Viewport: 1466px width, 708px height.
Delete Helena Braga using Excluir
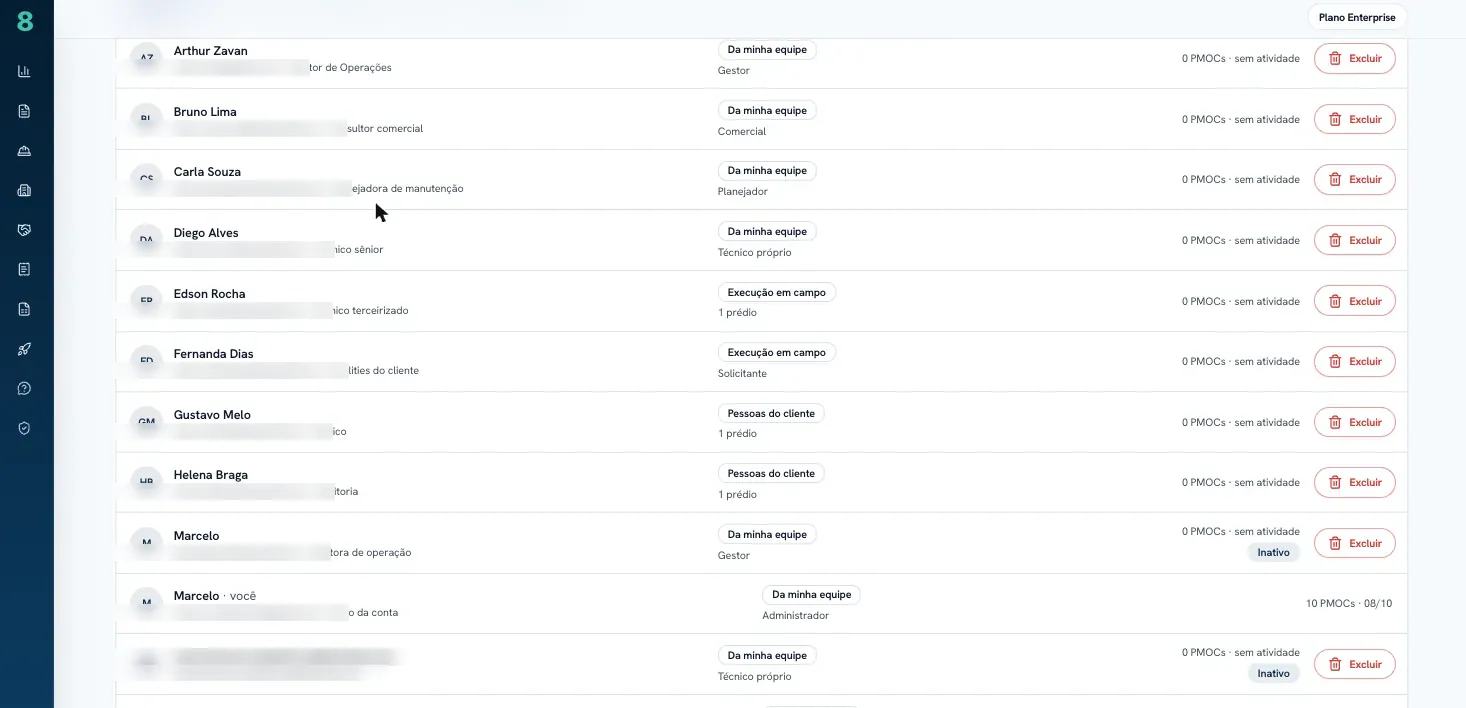point(1354,482)
